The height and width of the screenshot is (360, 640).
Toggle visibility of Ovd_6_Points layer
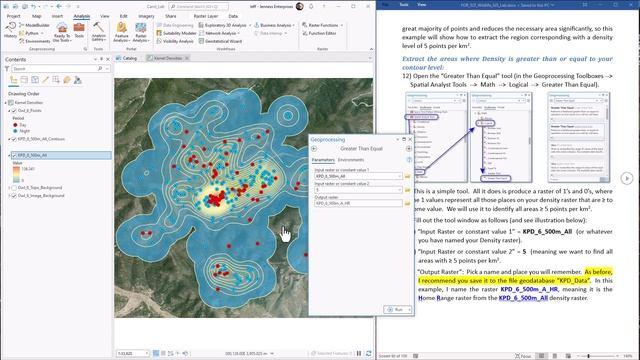(14, 111)
